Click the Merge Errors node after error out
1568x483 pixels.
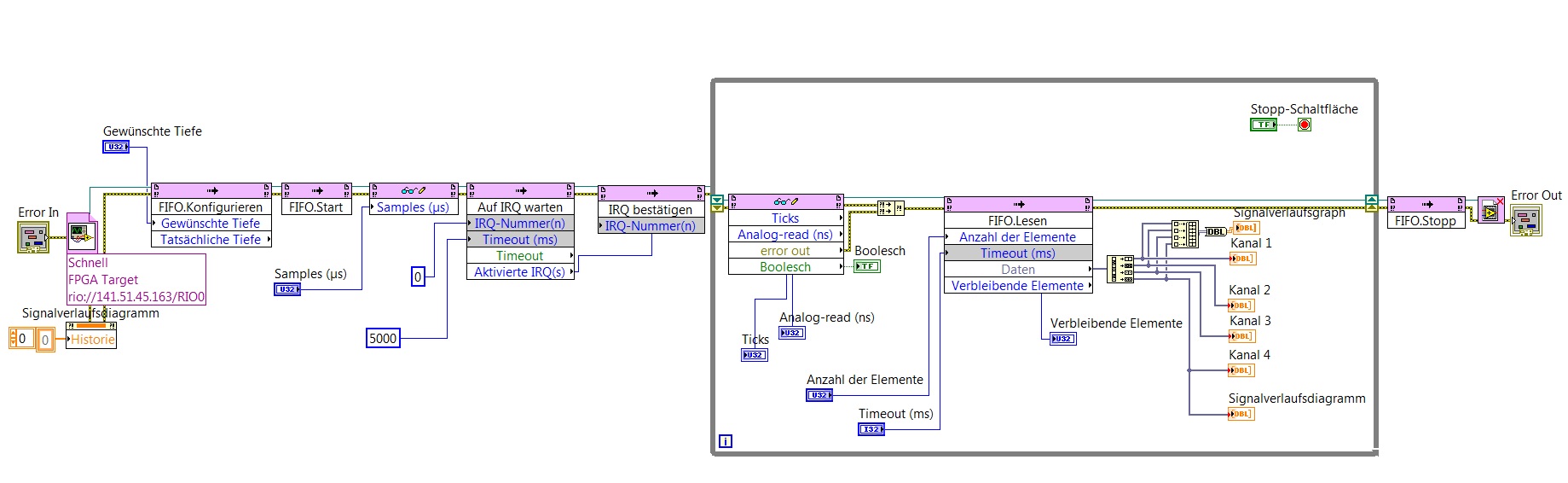tap(891, 207)
